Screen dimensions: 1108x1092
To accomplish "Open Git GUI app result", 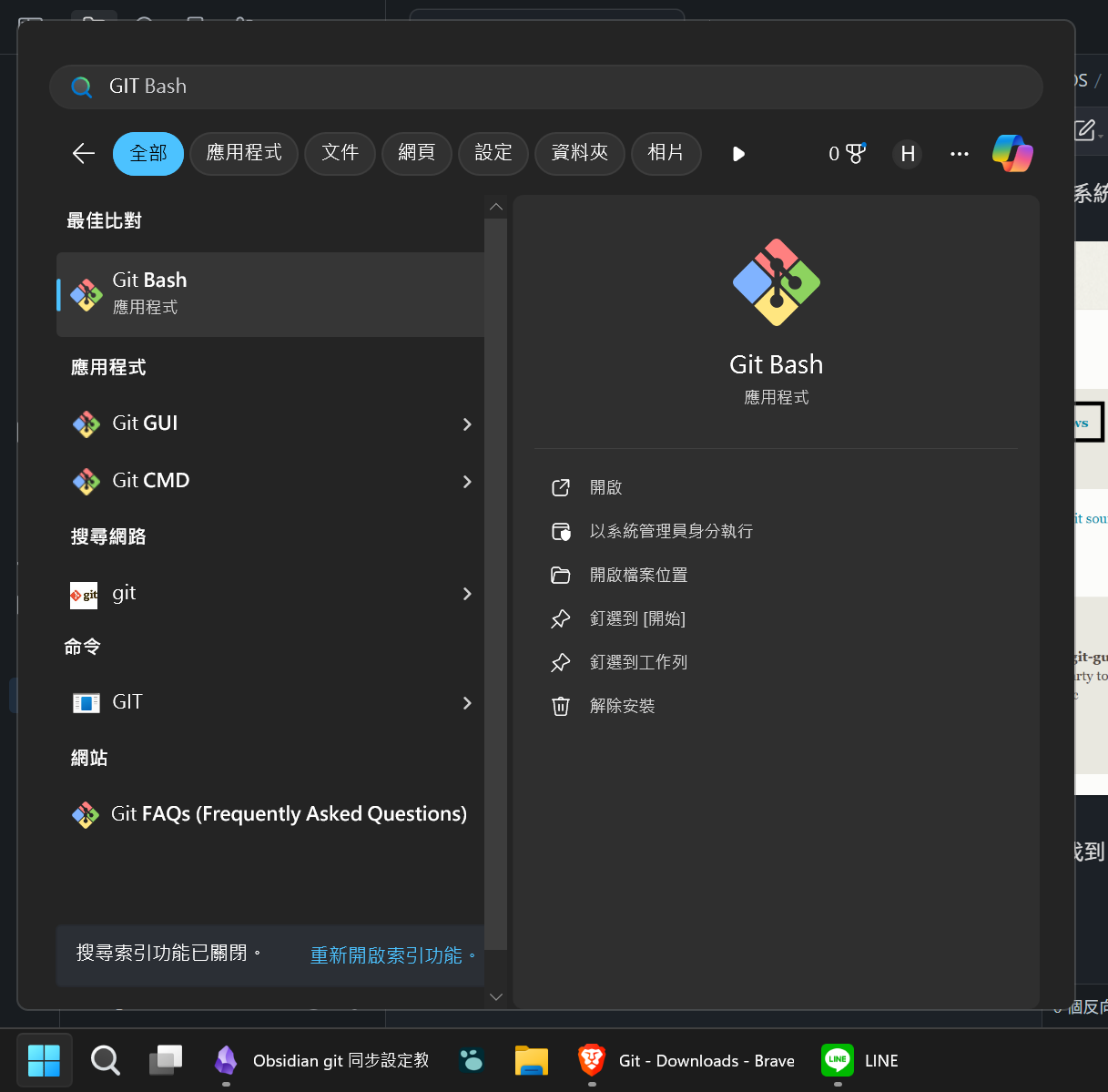I will (x=270, y=424).
